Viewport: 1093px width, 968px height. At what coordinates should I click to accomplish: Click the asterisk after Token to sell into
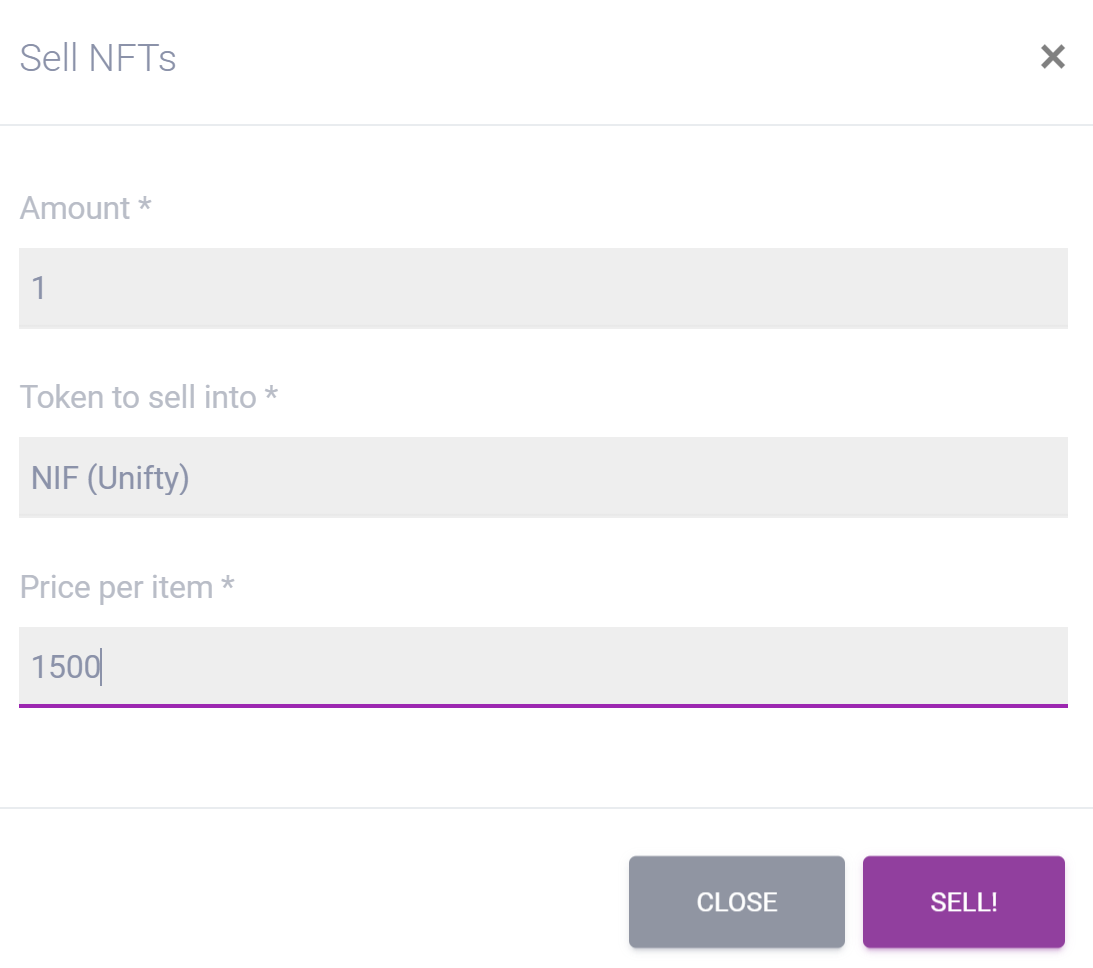click(271, 394)
